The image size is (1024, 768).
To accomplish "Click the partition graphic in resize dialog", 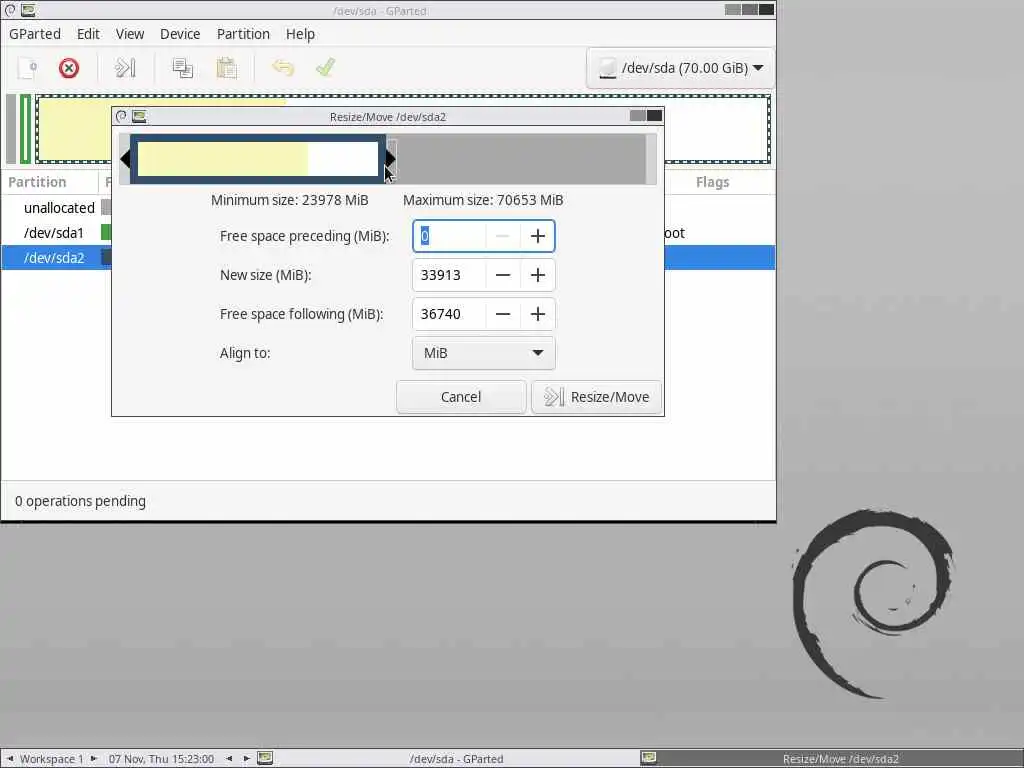I will [x=258, y=159].
